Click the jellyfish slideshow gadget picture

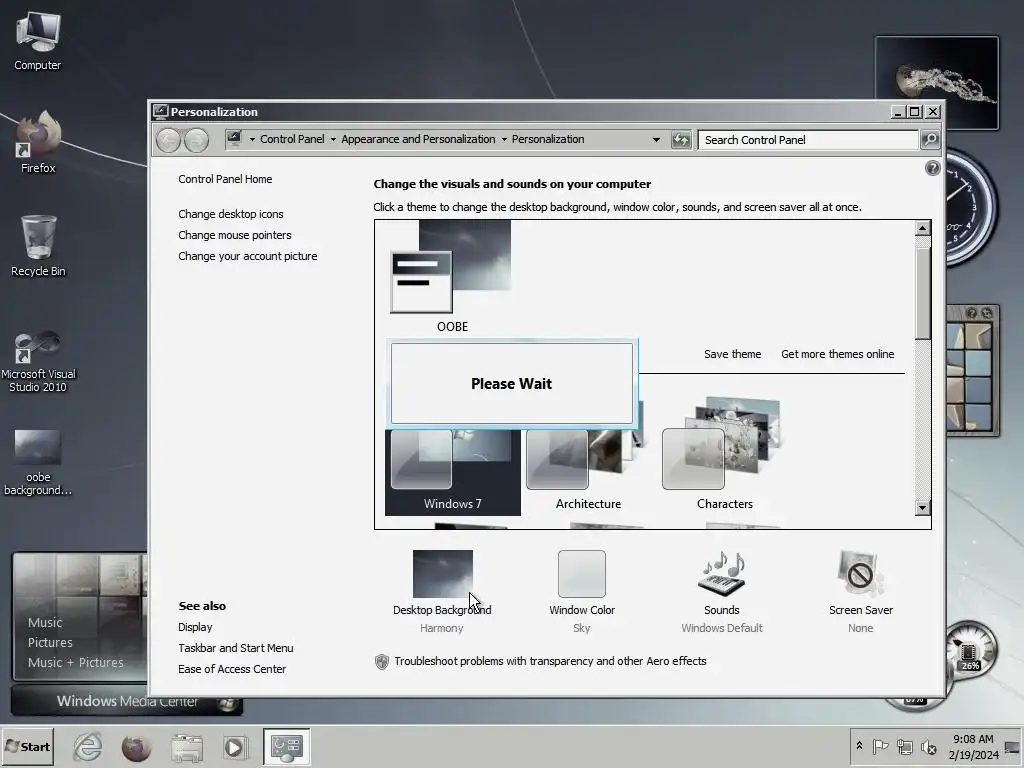[x=936, y=83]
